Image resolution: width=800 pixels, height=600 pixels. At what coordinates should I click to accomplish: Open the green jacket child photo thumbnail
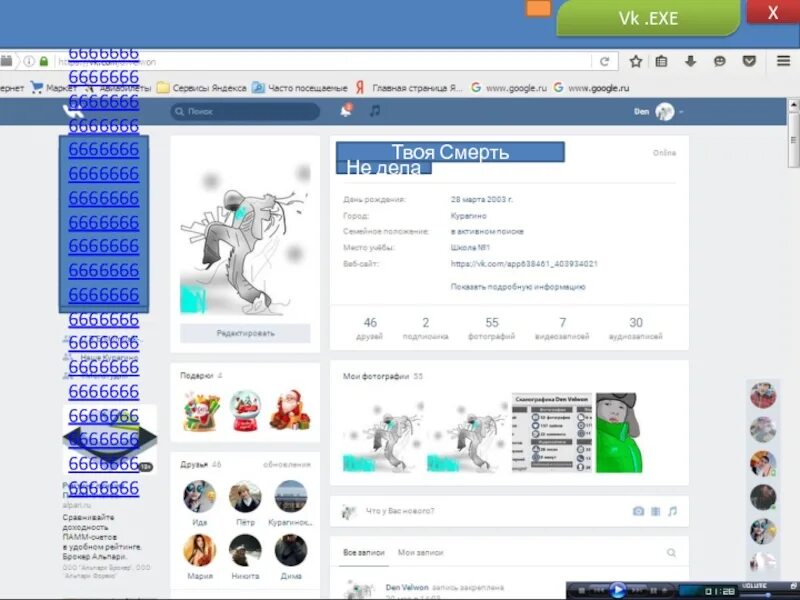619,432
